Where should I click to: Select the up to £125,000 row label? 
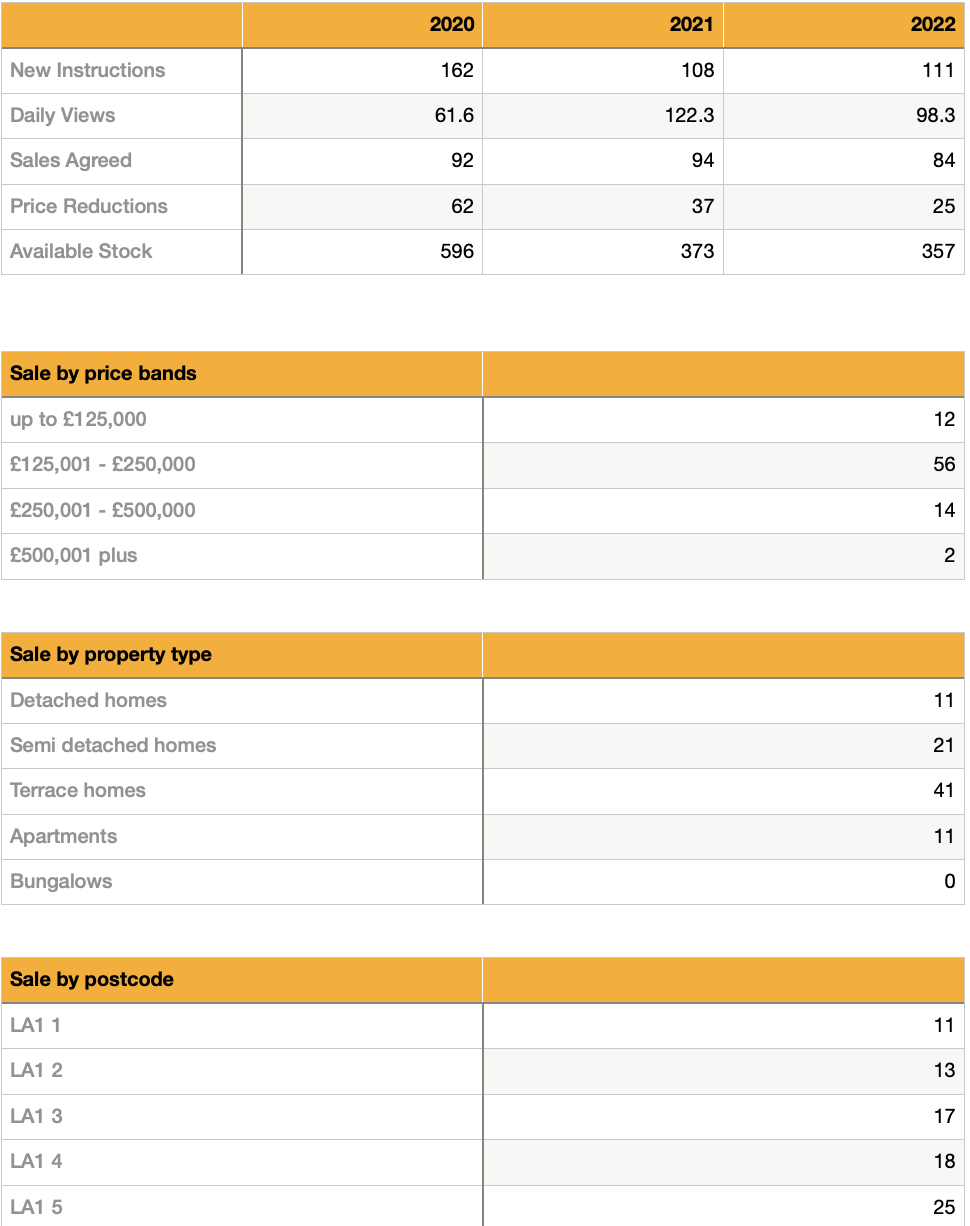78,419
